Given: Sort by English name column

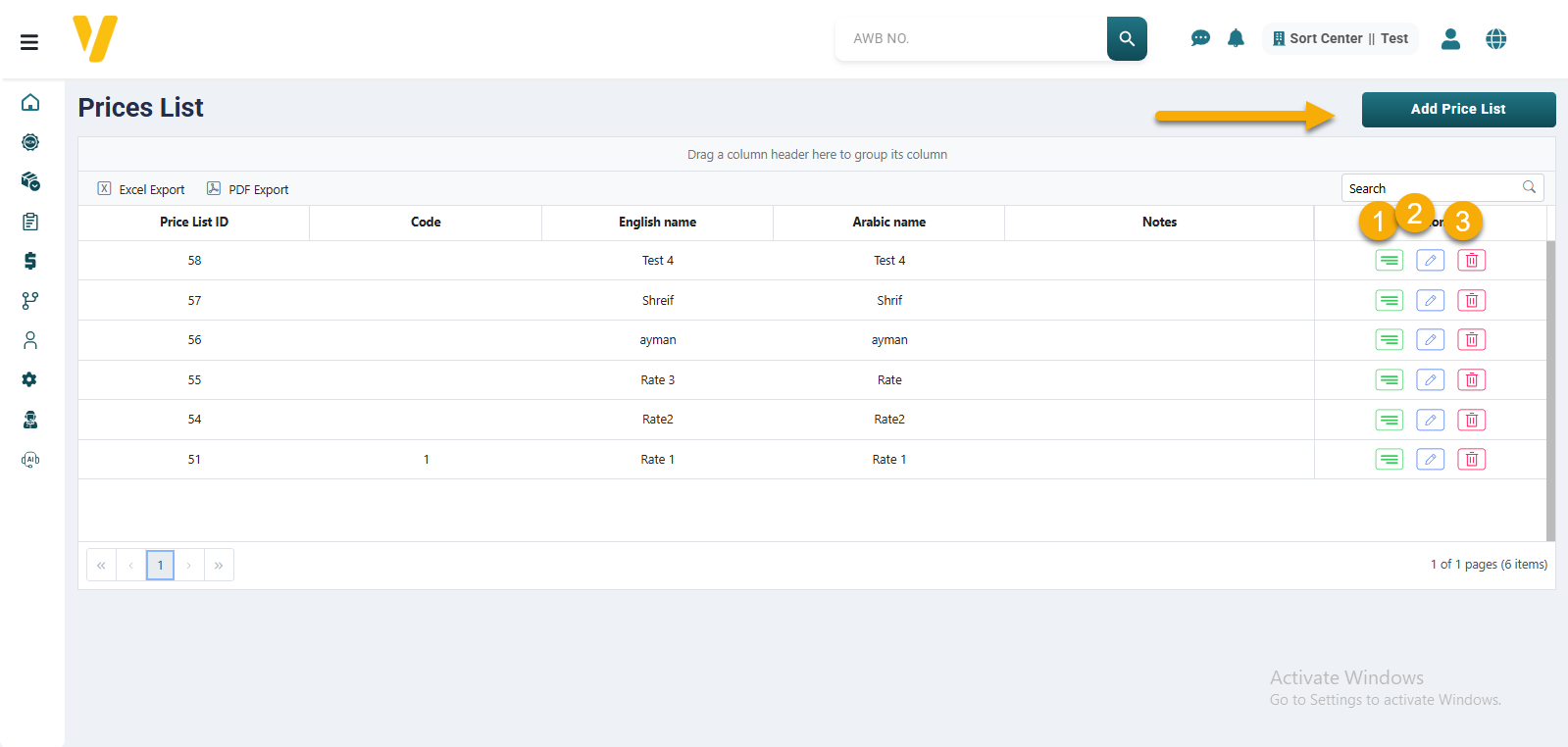Looking at the screenshot, I should click(x=657, y=223).
